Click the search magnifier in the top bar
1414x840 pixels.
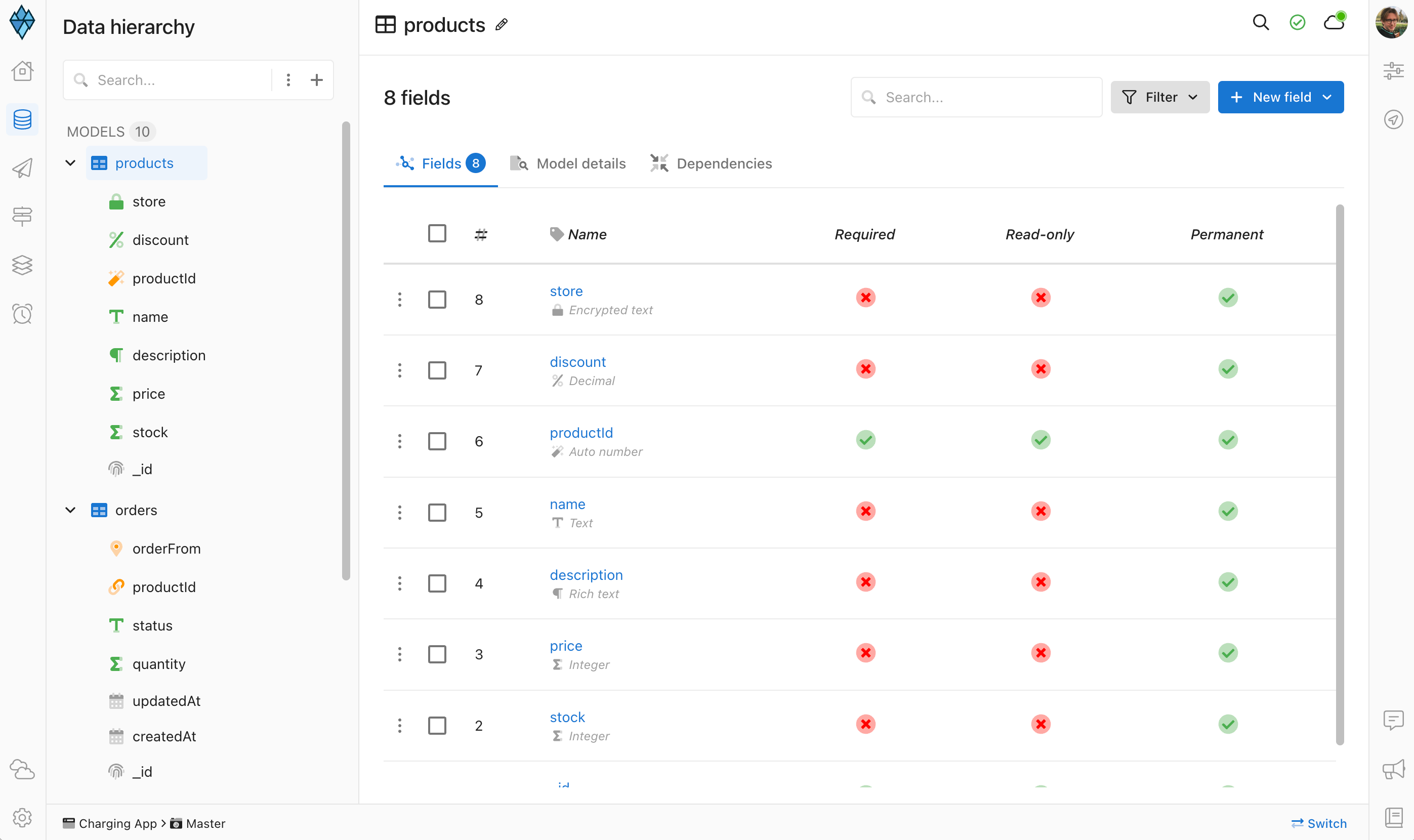pos(1261,23)
